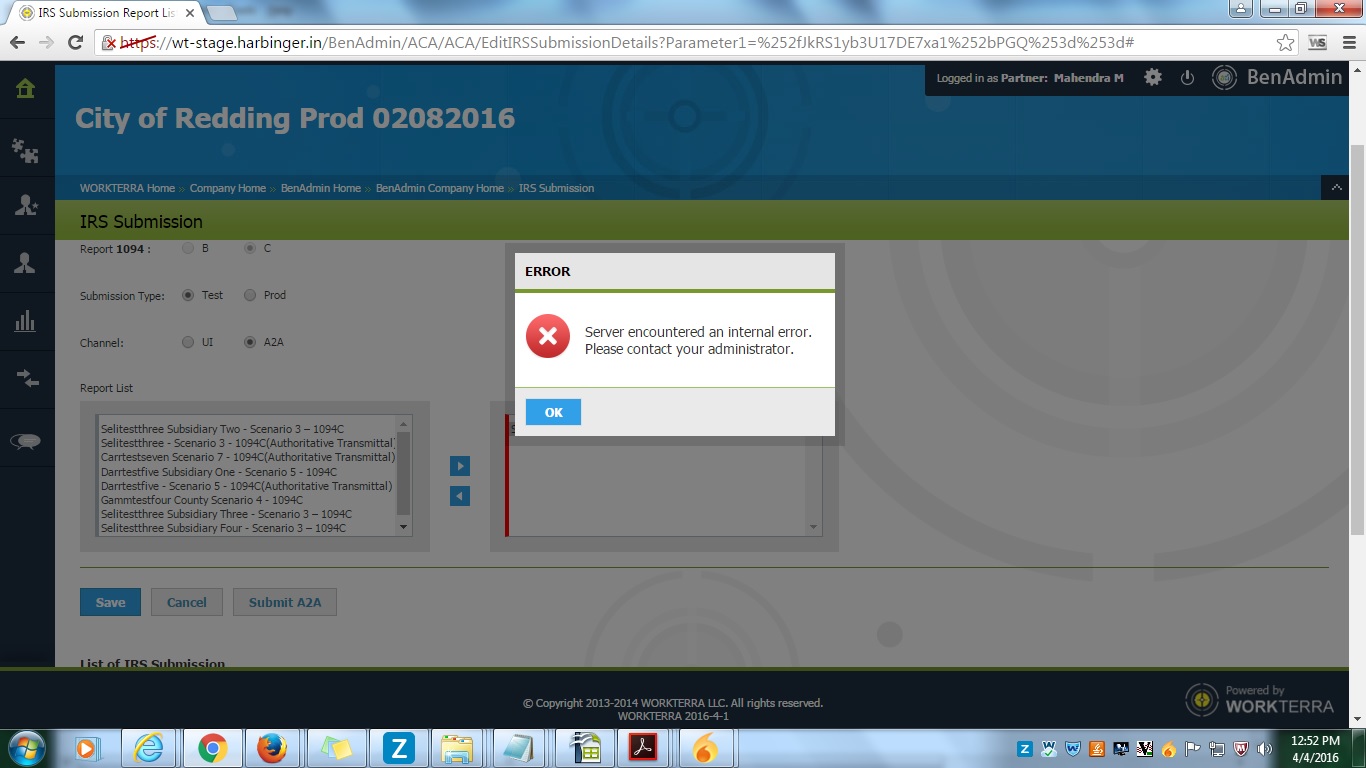1366x768 pixels.
Task: Click the power logout icon
Action: pos(1187,78)
